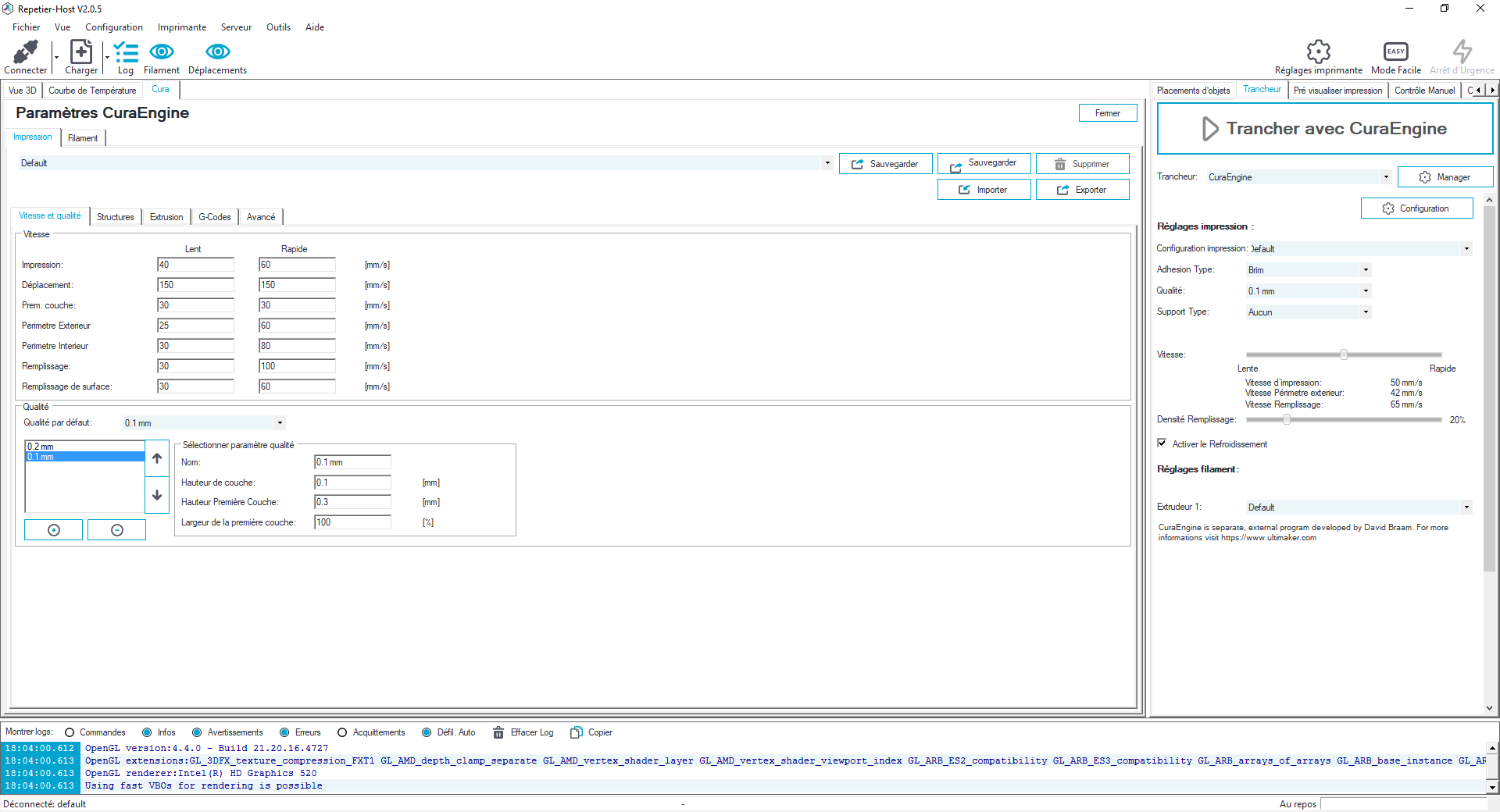Open the Imprimante menu
The image size is (1500, 812).
[182, 27]
